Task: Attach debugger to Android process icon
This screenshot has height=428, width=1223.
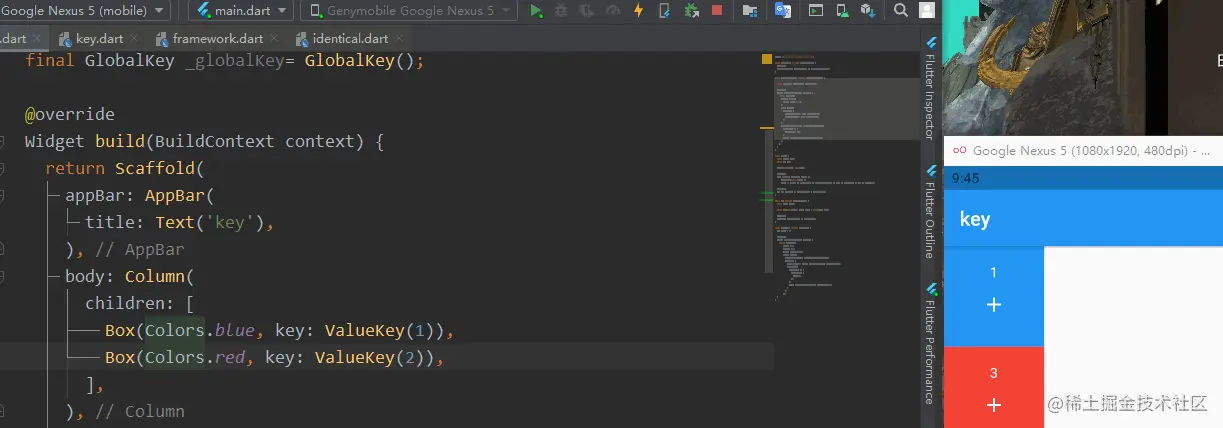Action: [x=690, y=11]
